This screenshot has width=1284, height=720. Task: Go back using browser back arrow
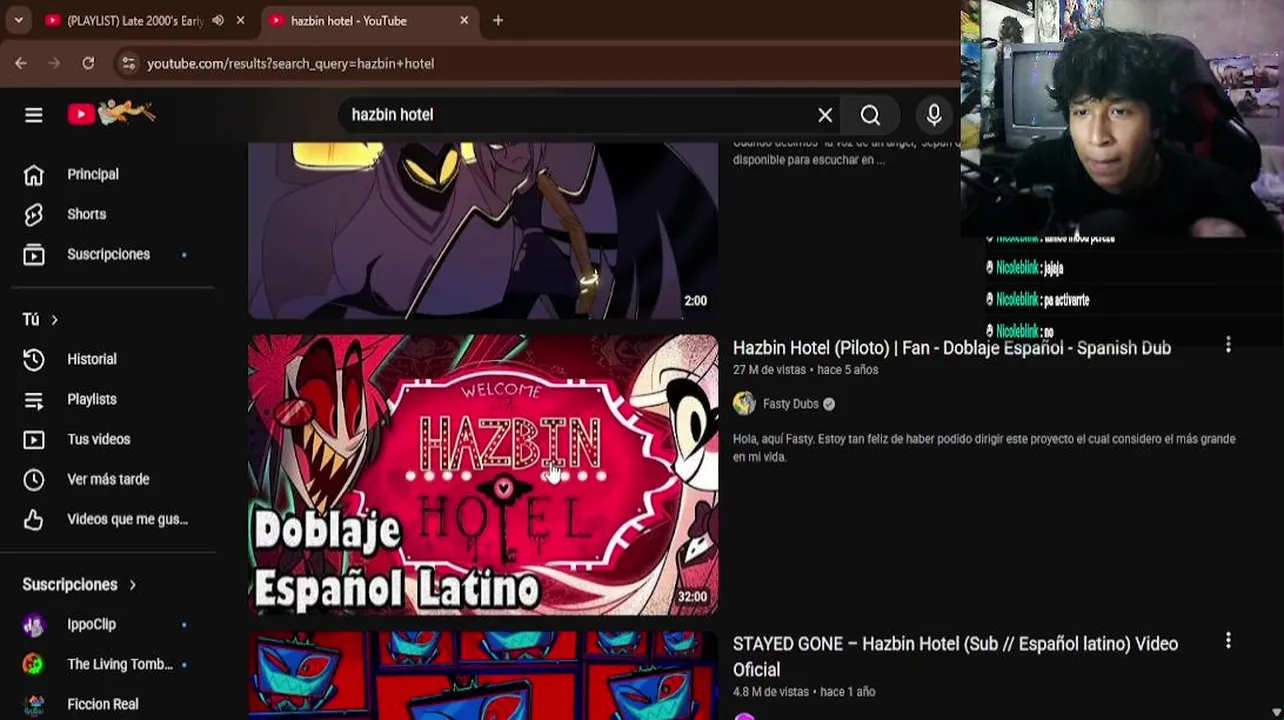point(21,63)
